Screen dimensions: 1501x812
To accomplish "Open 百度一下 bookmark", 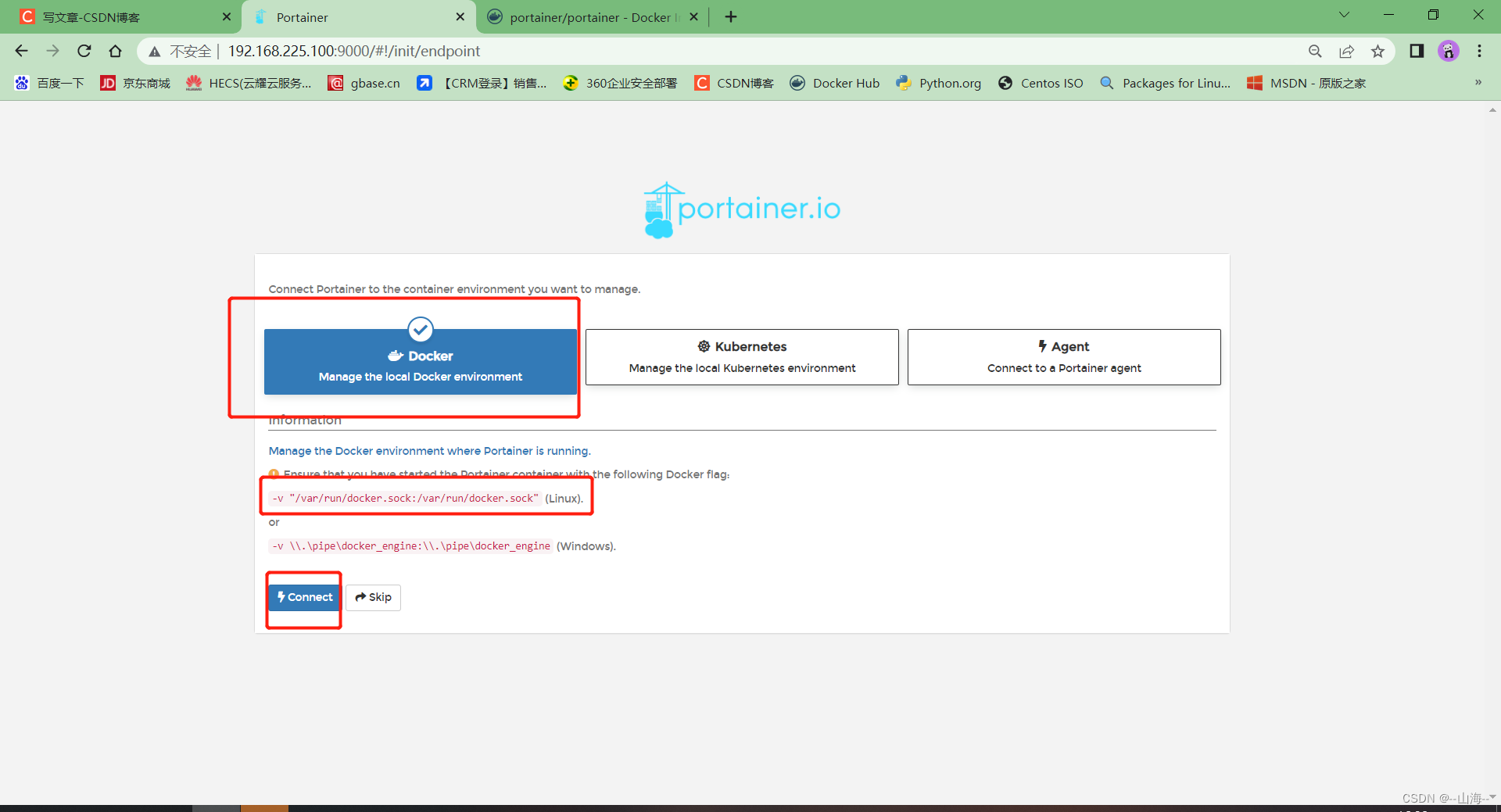I will (49, 83).
